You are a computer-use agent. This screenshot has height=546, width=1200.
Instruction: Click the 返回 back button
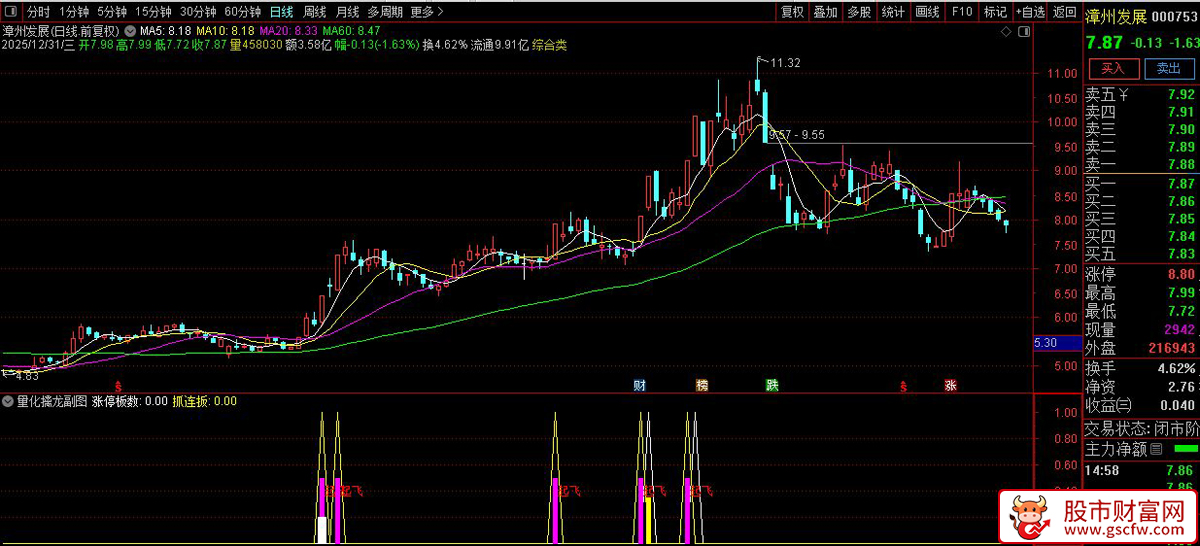(x=1064, y=12)
